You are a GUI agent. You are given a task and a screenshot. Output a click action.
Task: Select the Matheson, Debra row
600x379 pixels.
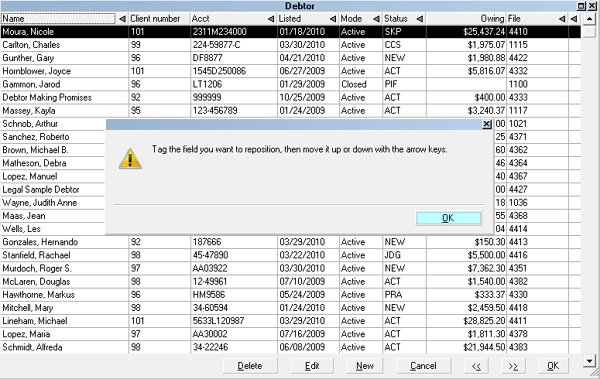pyautogui.click(x=53, y=163)
